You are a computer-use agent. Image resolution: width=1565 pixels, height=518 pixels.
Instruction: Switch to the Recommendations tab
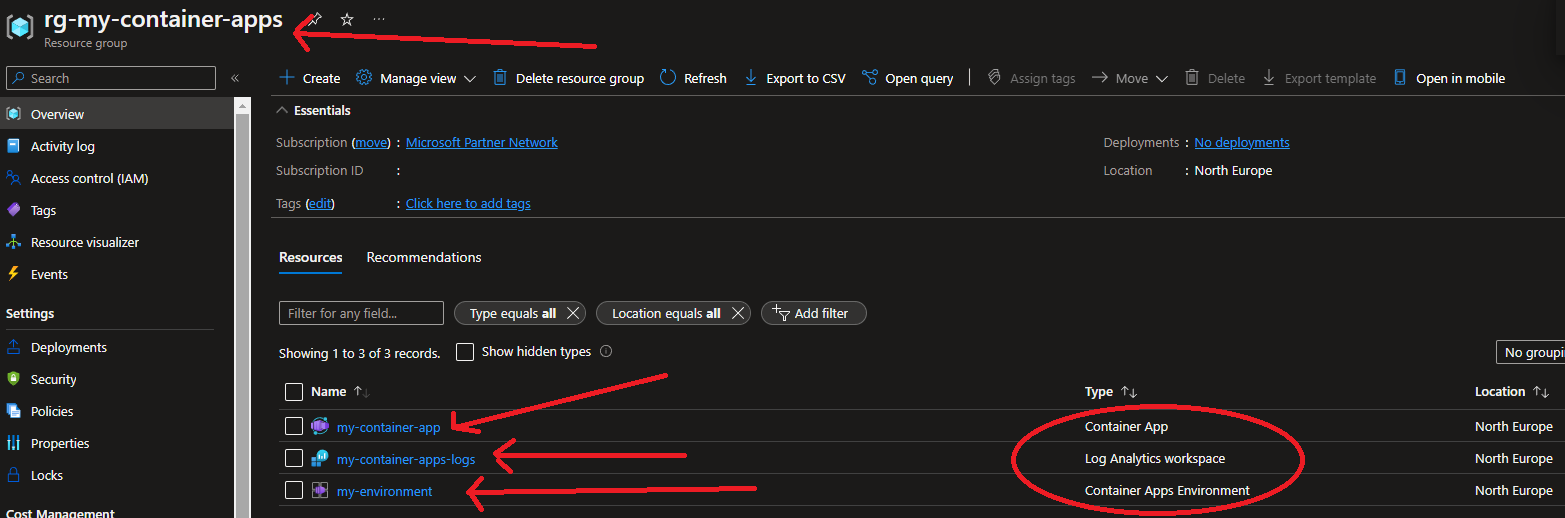[423, 257]
